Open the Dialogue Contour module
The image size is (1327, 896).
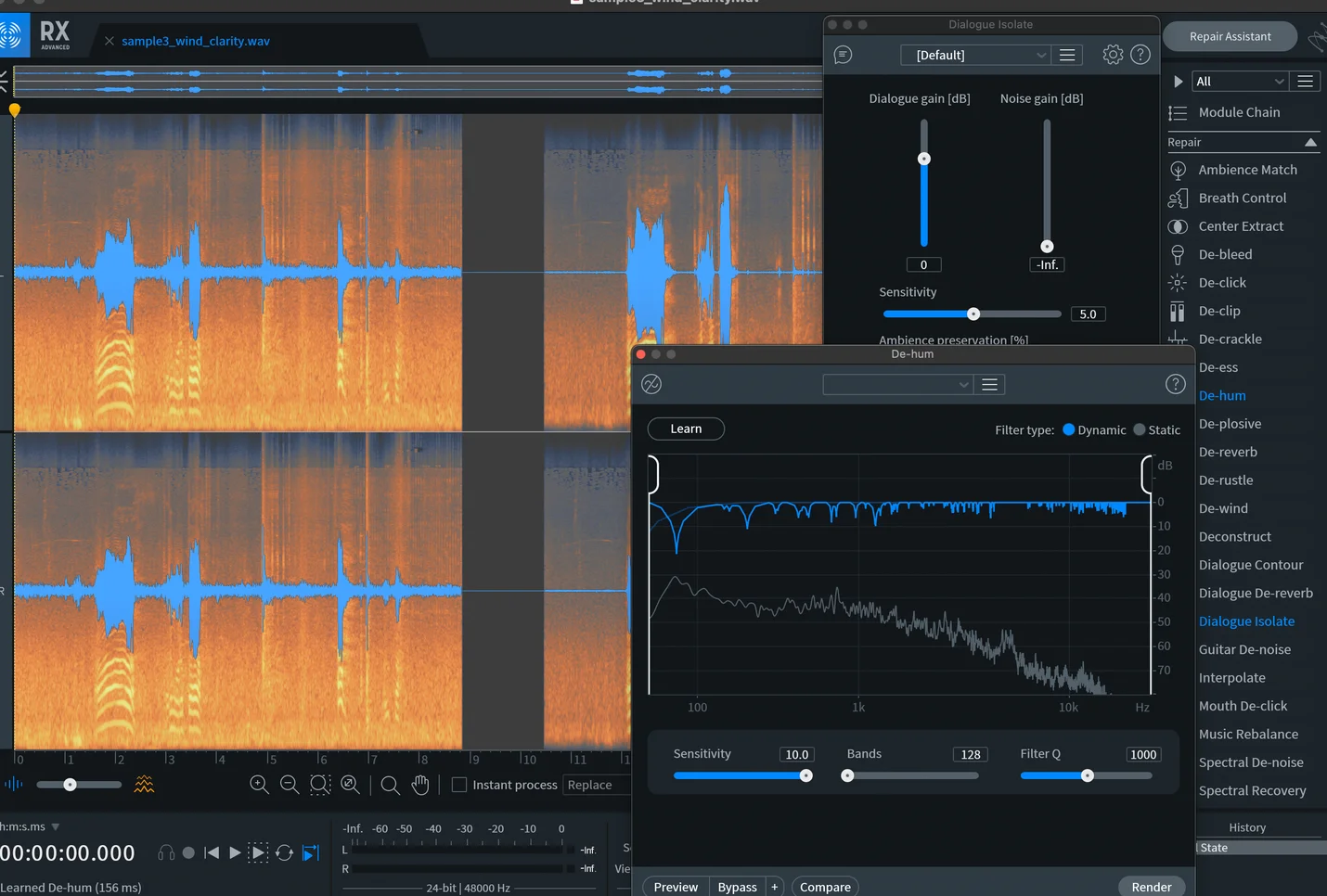pyautogui.click(x=1251, y=565)
